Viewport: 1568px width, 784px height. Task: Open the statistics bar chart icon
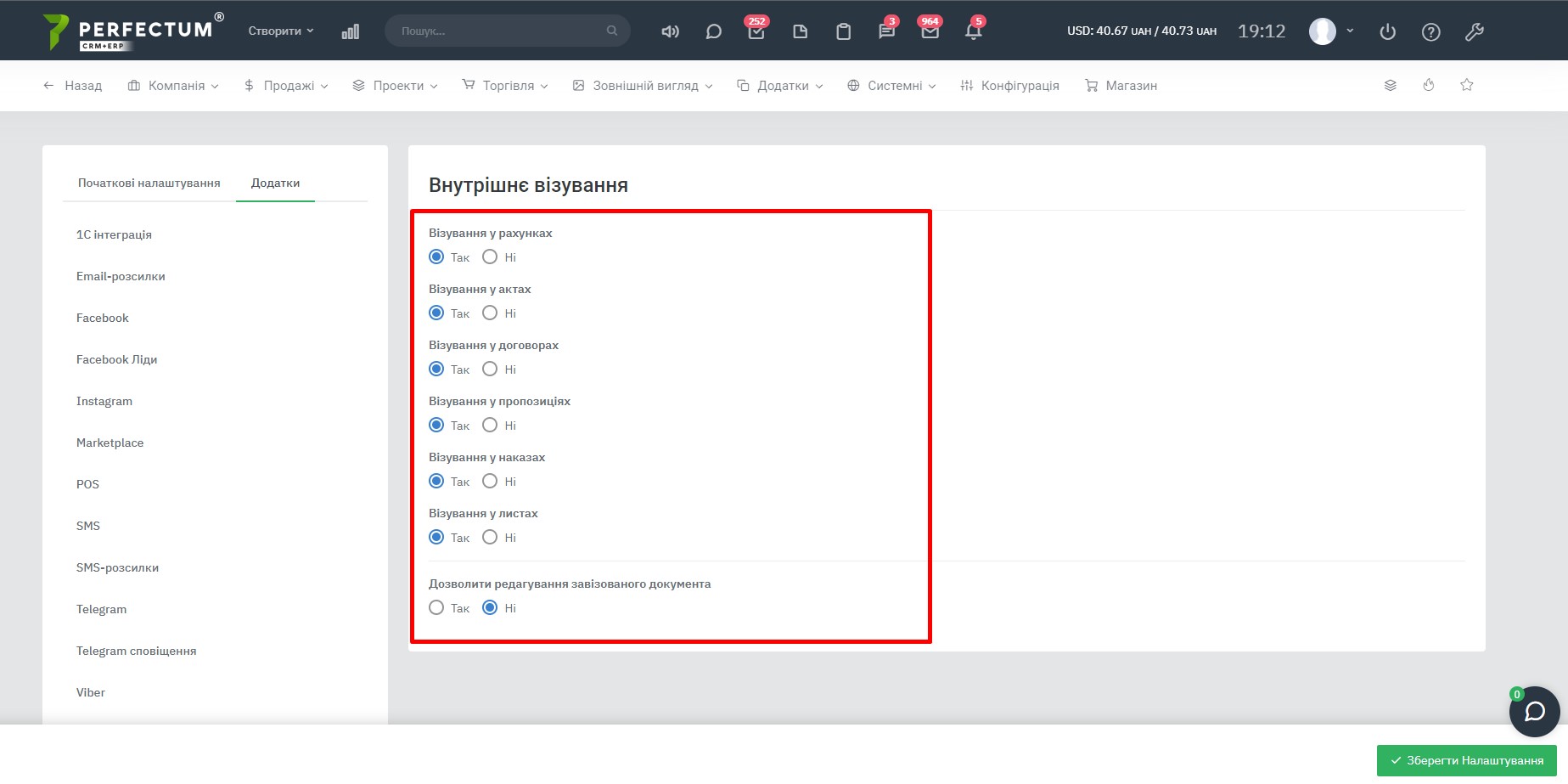point(350,31)
